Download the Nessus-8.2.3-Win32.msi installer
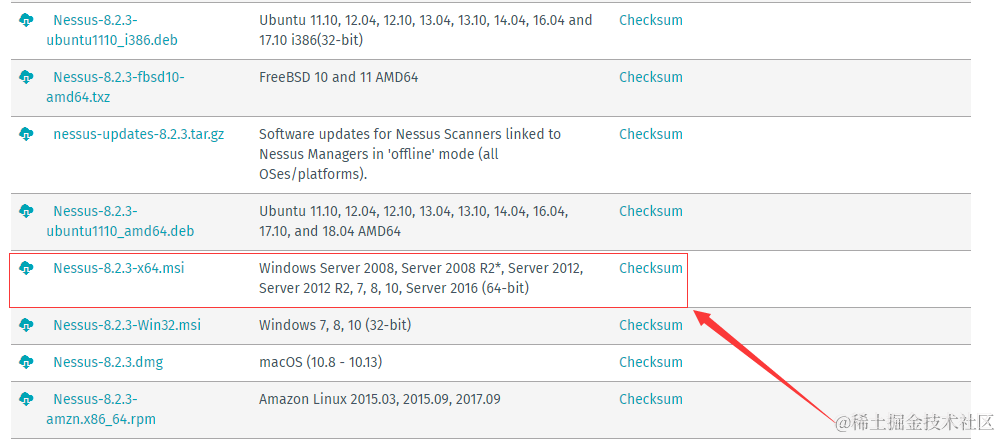Viewport: 1001px width, 439px height. tap(127, 325)
